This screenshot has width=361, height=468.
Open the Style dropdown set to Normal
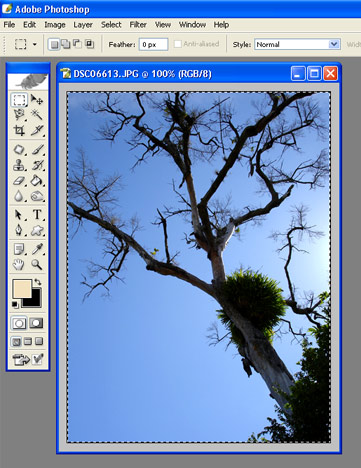pos(297,44)
